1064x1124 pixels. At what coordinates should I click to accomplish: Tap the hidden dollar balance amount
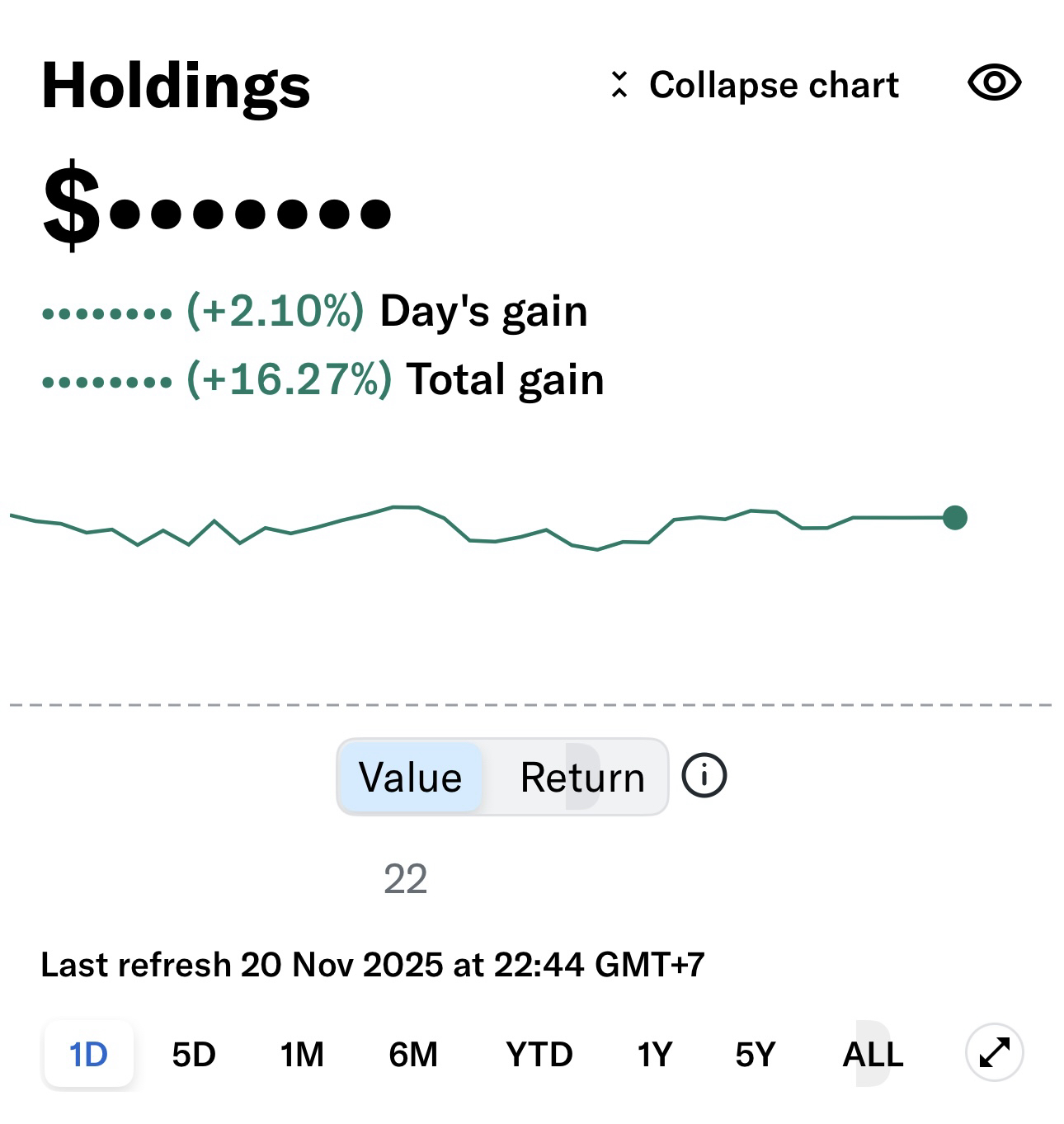[217, 209]
